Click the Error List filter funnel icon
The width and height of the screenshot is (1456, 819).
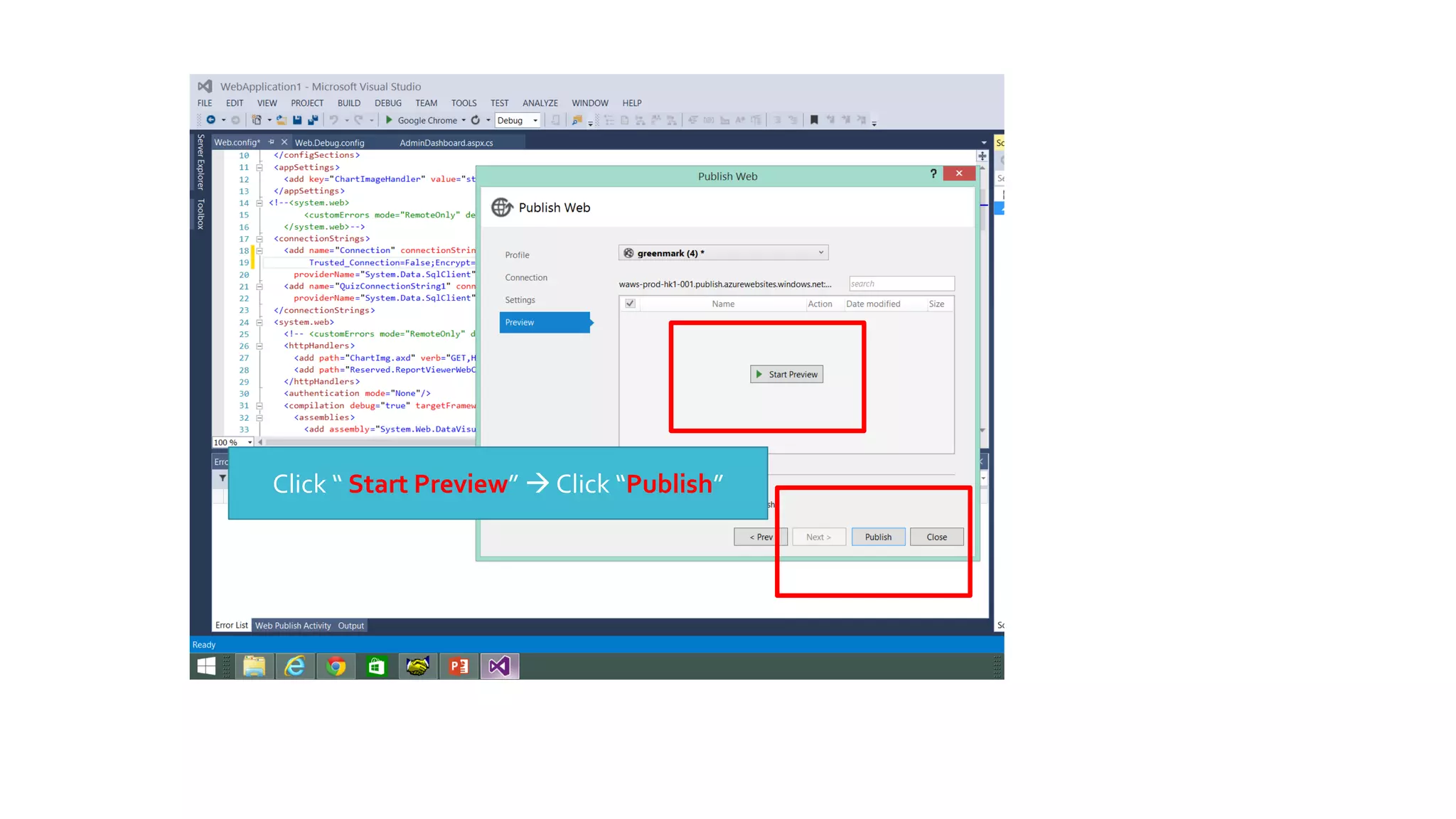pyautogui.click(x=223, y=478)
